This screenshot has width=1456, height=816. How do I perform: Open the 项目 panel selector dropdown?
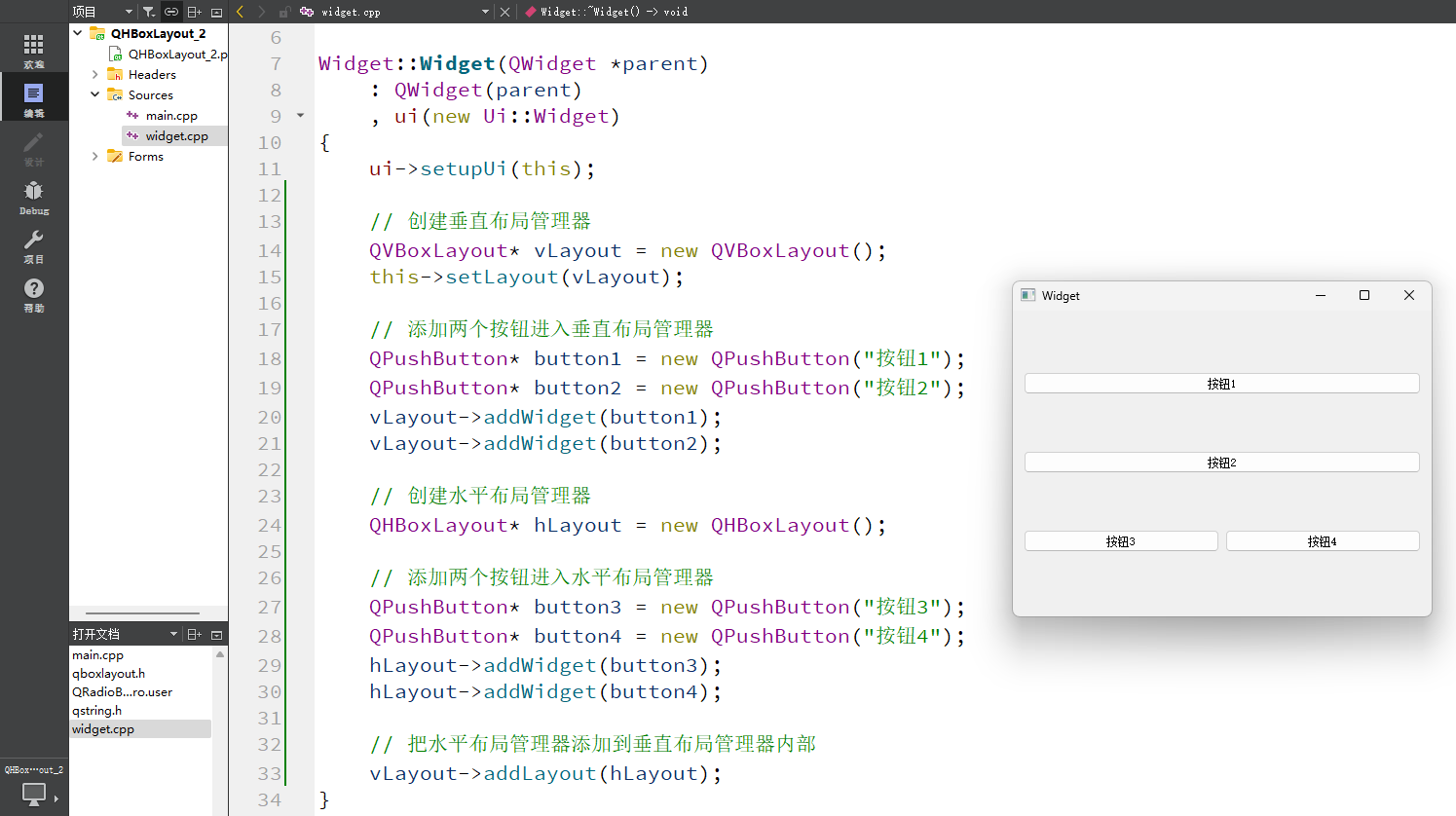[x=127, y=11]
